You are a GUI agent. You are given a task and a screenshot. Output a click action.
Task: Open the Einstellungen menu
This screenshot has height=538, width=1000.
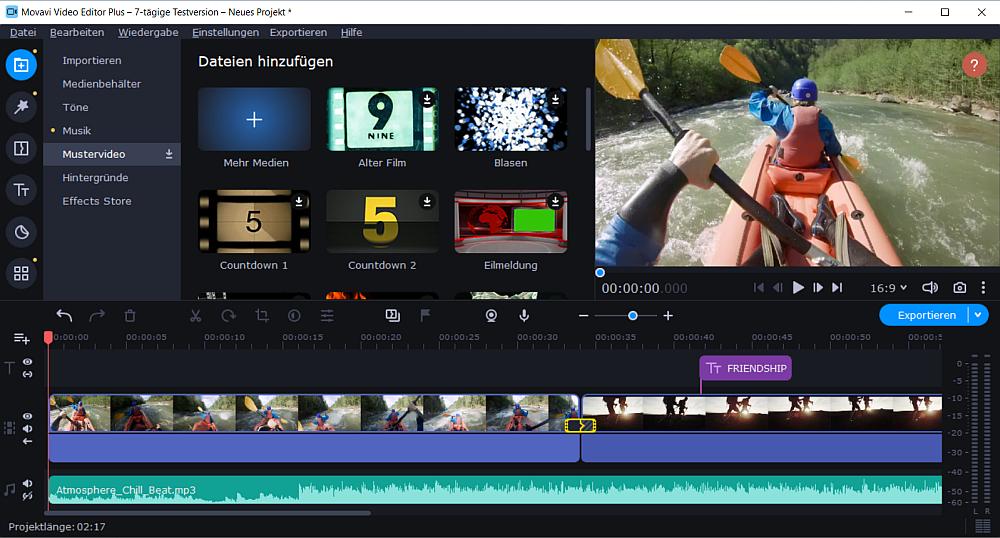click(225, 33)
